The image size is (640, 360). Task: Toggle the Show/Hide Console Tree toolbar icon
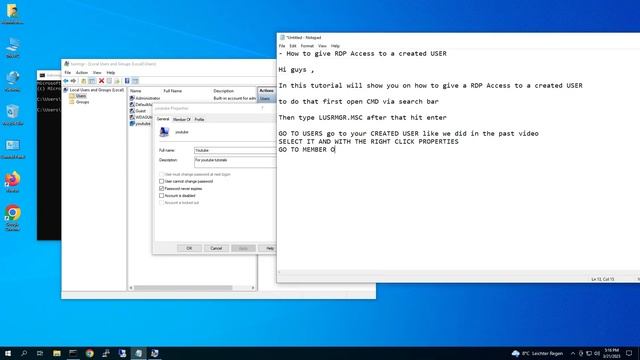[92, 81]
